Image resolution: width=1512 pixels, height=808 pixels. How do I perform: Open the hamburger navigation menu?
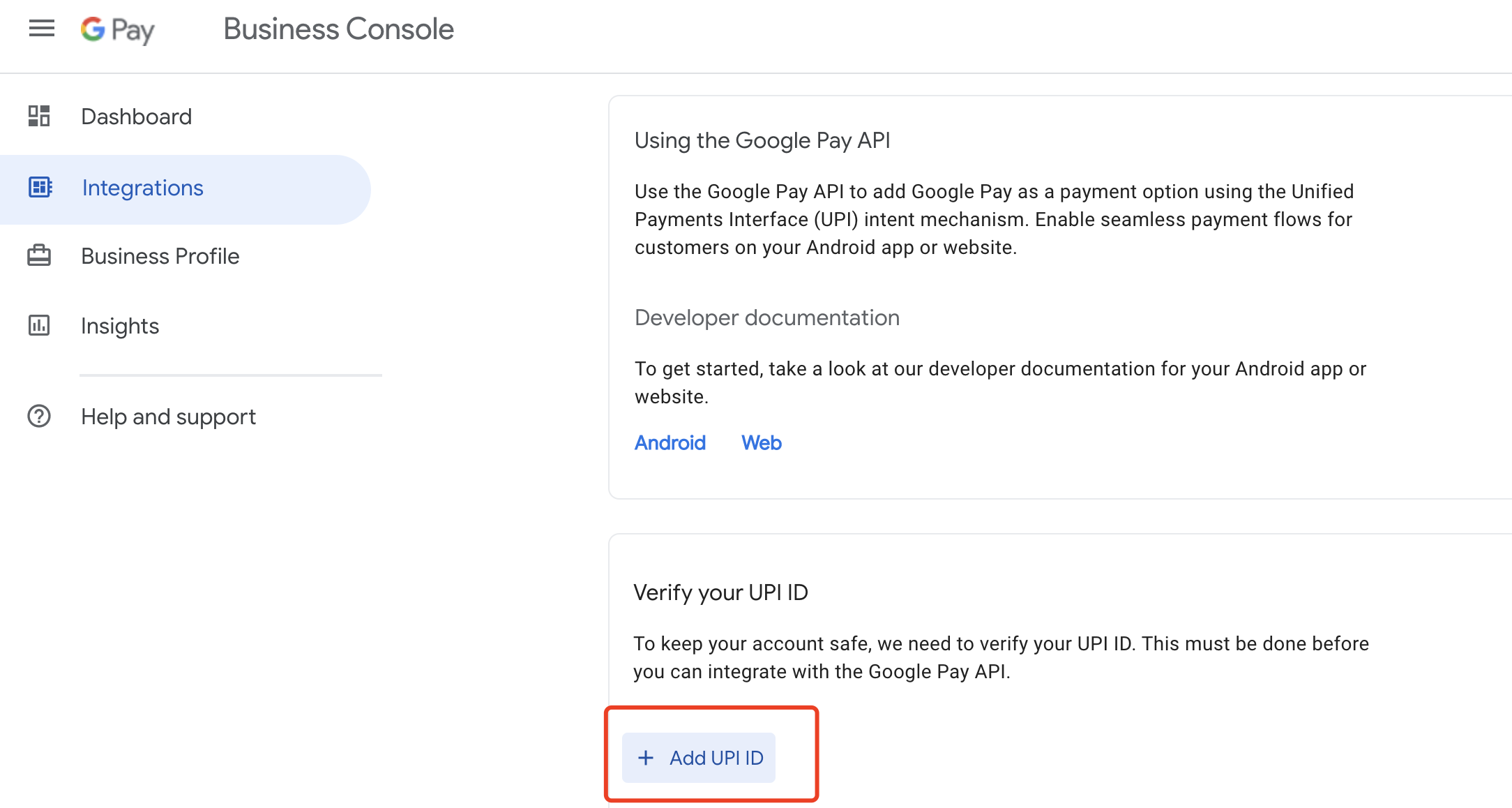(x=41, y=28)
